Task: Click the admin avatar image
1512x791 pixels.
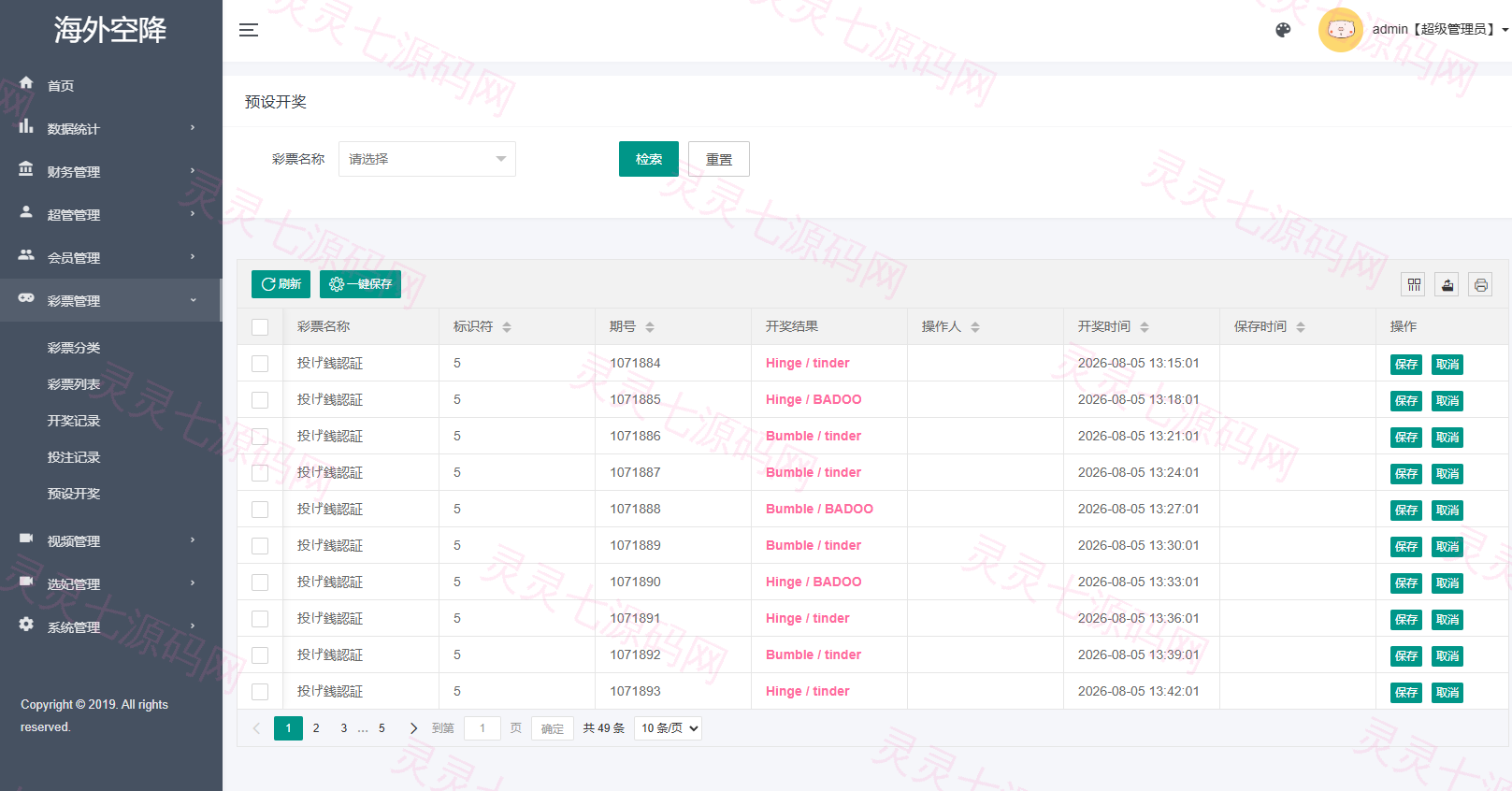Action: tap(1341, 30)
